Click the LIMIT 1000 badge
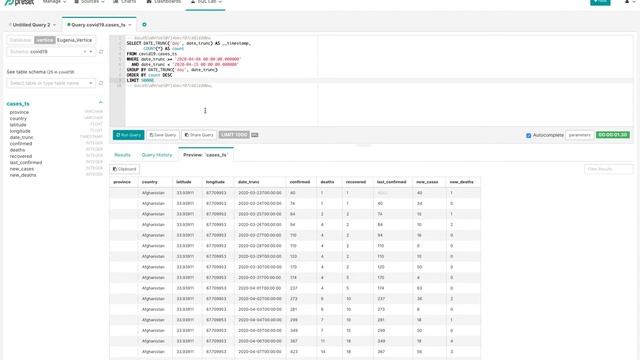This screenshot has height=360, width=640. pos(234,135)
